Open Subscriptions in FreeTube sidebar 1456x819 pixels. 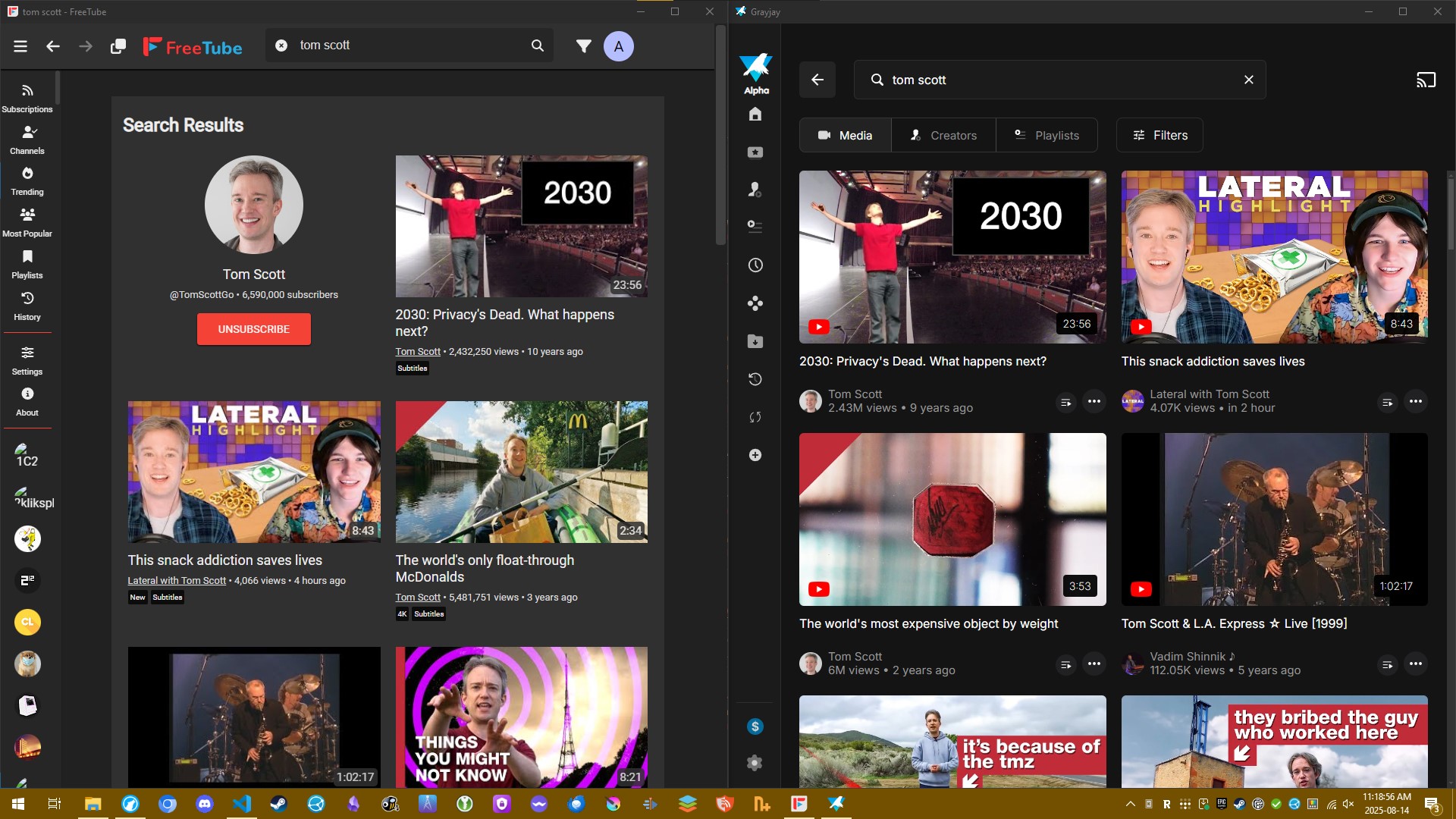[27, 99]
